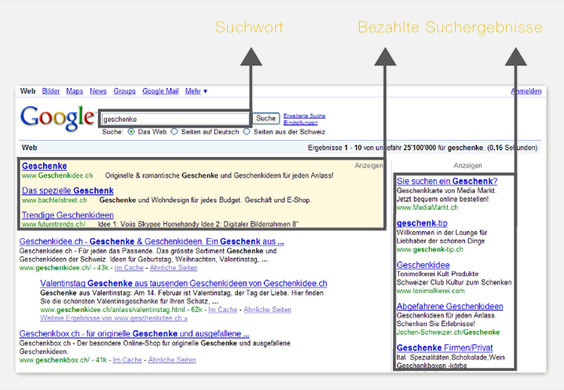This screenshot has height=390, width=564.
Task: Open 'Trendige Geschenkideen' ad link
Action: pyautogui.click(x=68, y=215)
